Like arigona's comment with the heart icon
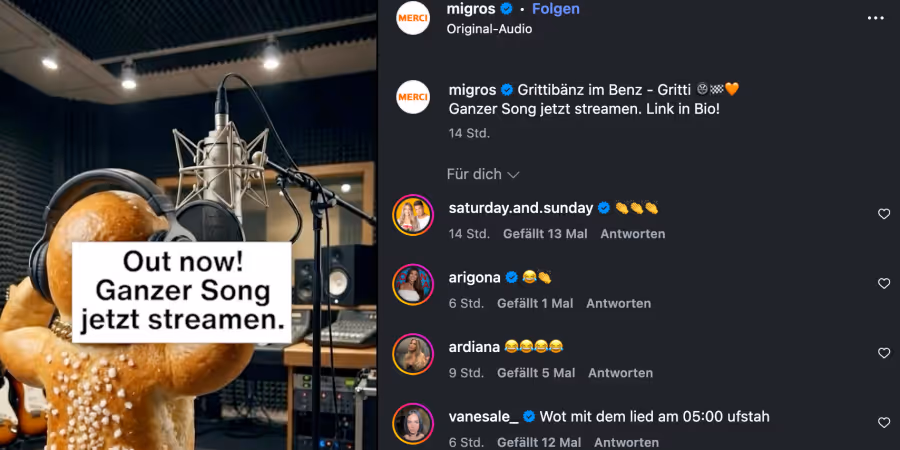The width and height of the screenshot is (900, 450). [884, 284]
